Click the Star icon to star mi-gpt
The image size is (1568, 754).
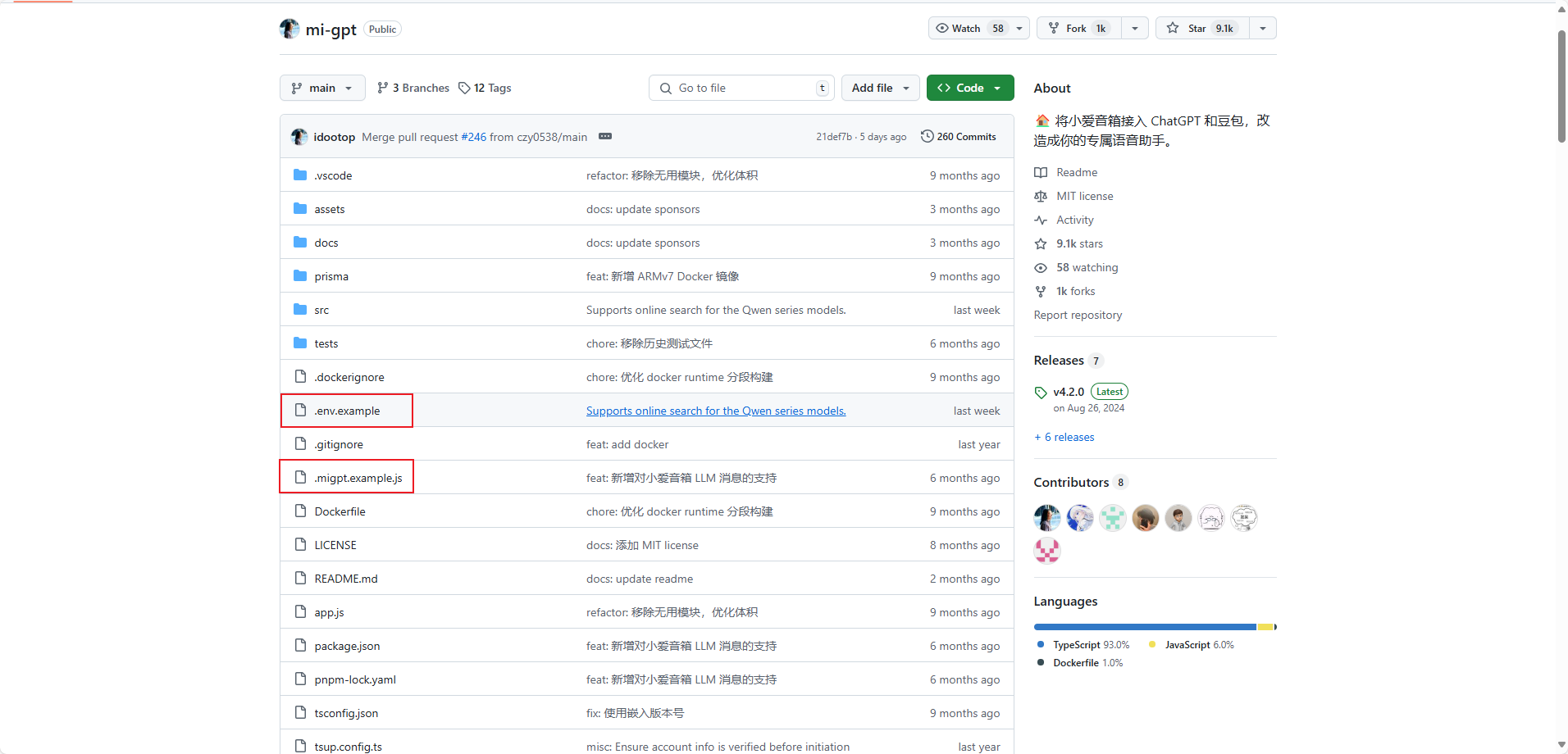(x=1172, y=28)
